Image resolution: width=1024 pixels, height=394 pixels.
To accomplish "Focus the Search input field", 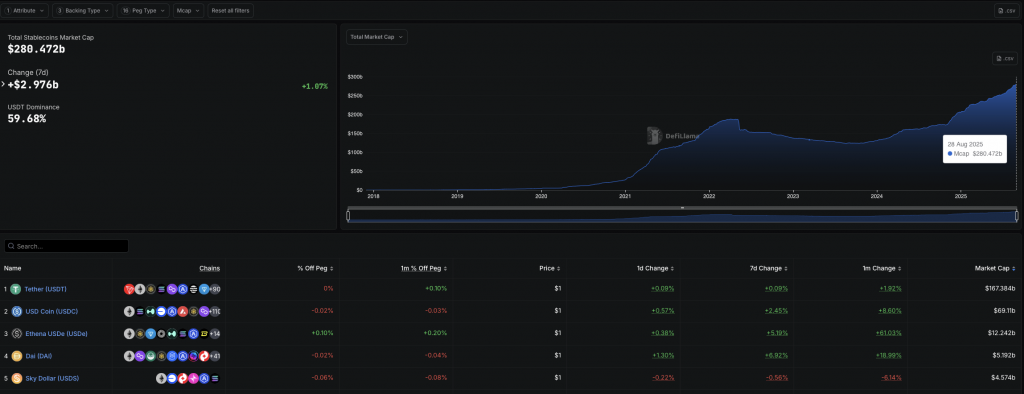I will [x=66, y=246].
